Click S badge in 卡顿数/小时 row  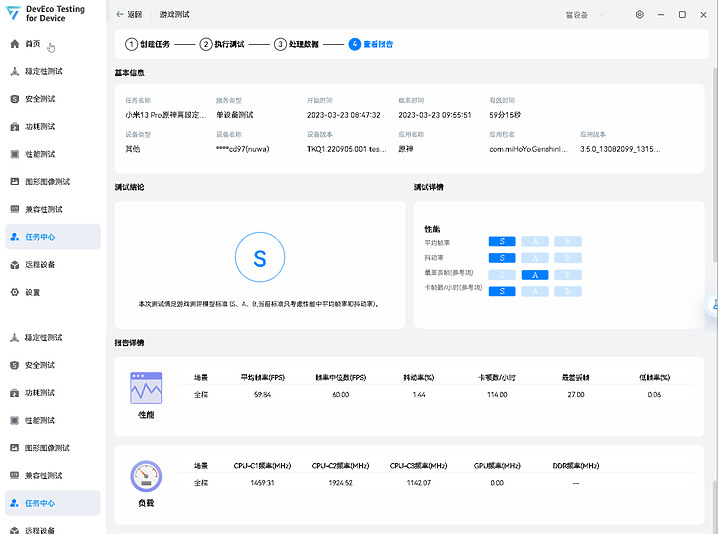pyautogui.click(x=502, y=292)
